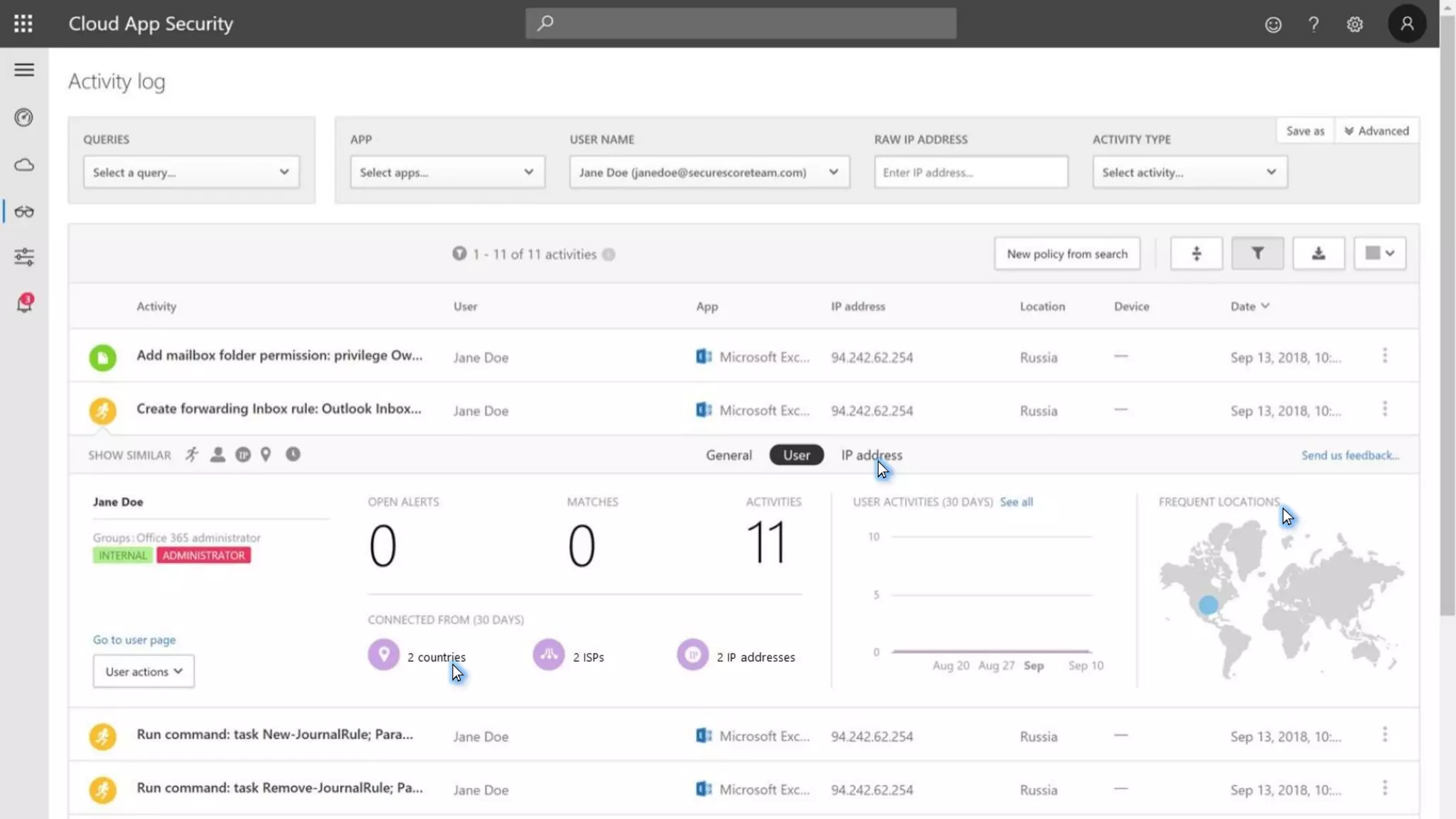The width and height of the screenshot is (1456, 819).
Task: Toggle the filter funnel button
Action: (x=1257, y=254)
